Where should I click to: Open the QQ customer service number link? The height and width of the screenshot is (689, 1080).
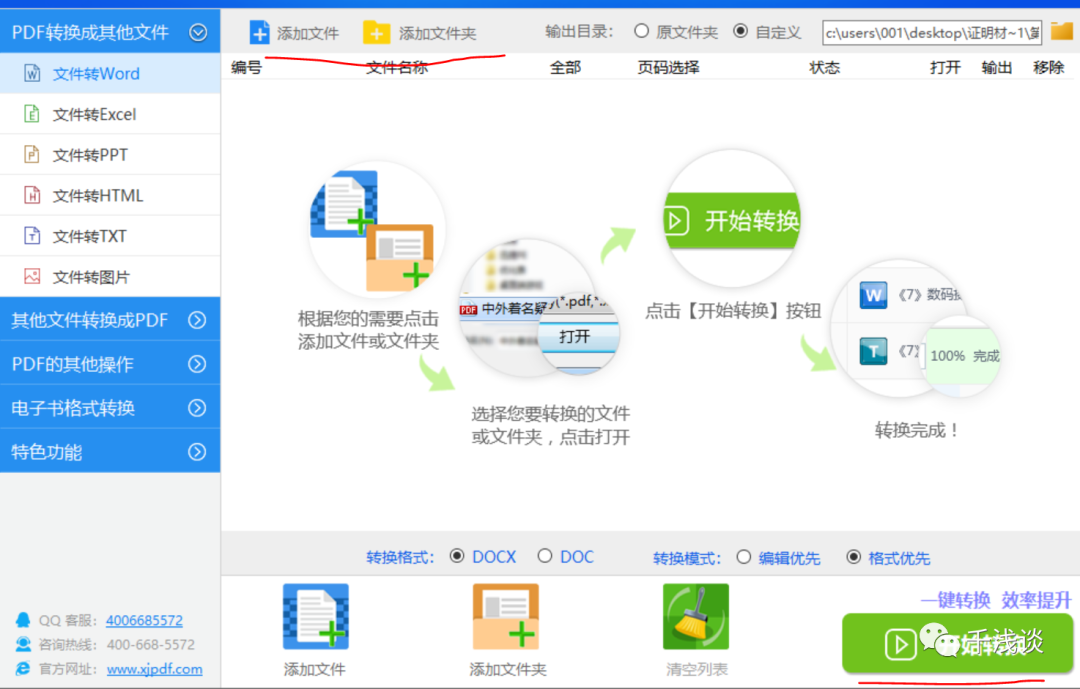point(144,620)
